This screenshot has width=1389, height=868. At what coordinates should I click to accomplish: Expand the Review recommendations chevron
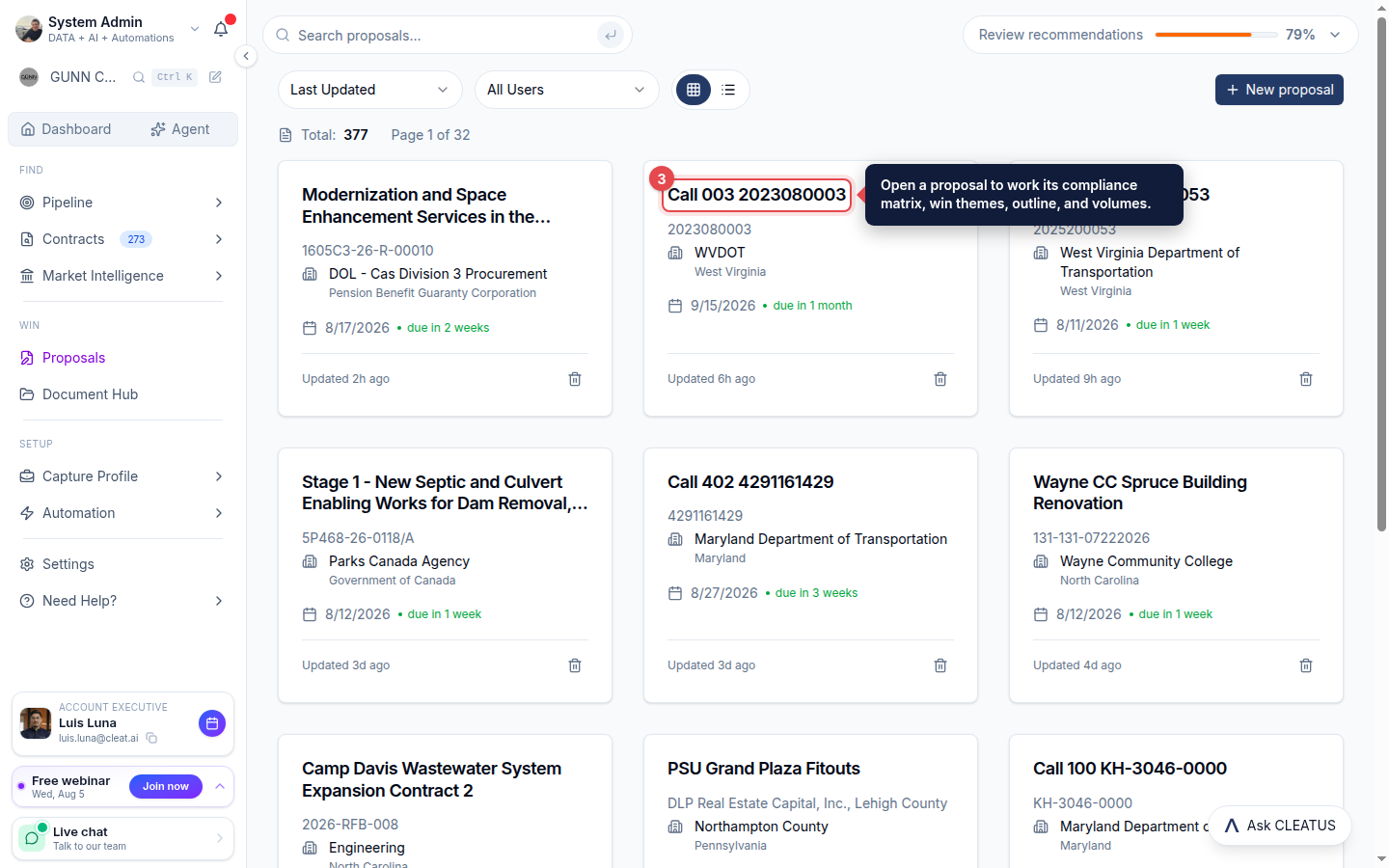pyautogui.click(x=1335, y=35)
